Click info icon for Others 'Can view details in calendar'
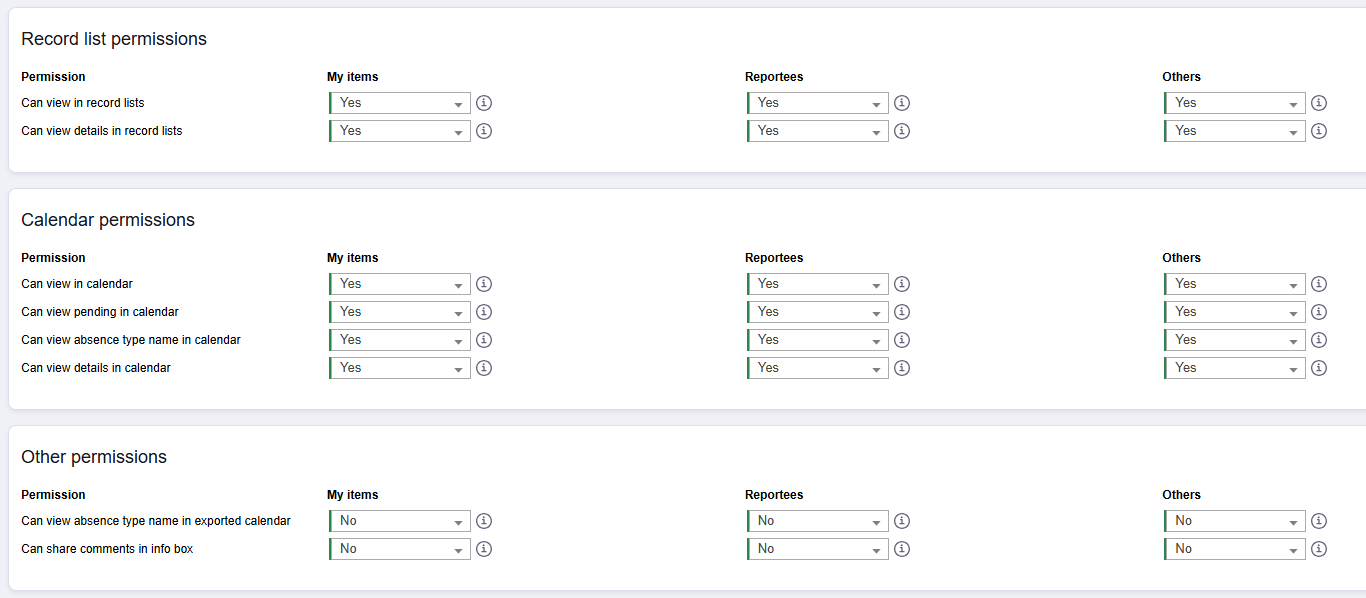Image resolution: width=1366 pixels, height=598 pixels. (x=1319, y=368)
